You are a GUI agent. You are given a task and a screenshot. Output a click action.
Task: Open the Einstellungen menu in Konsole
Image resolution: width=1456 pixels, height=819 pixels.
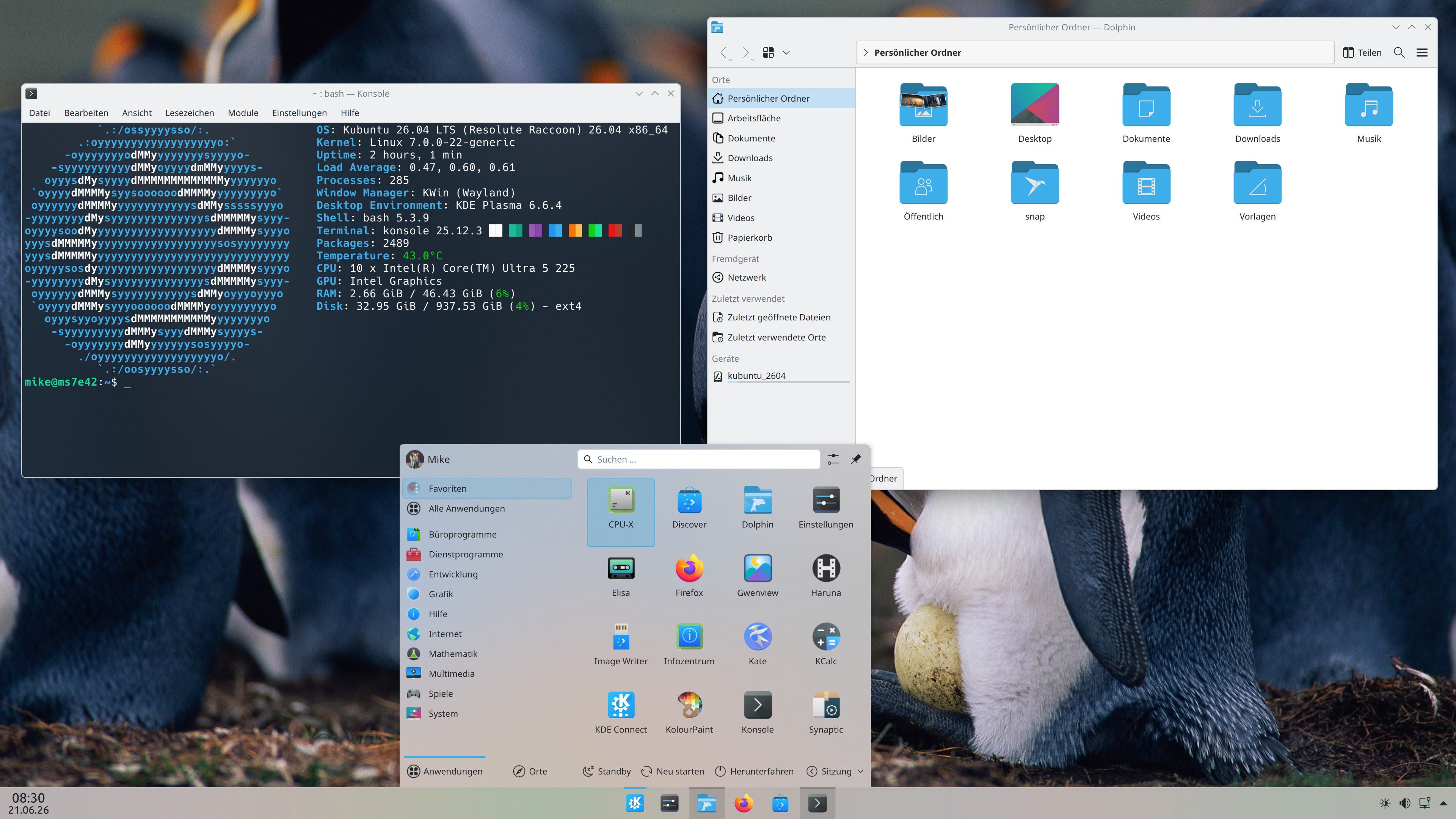[299, 113]
